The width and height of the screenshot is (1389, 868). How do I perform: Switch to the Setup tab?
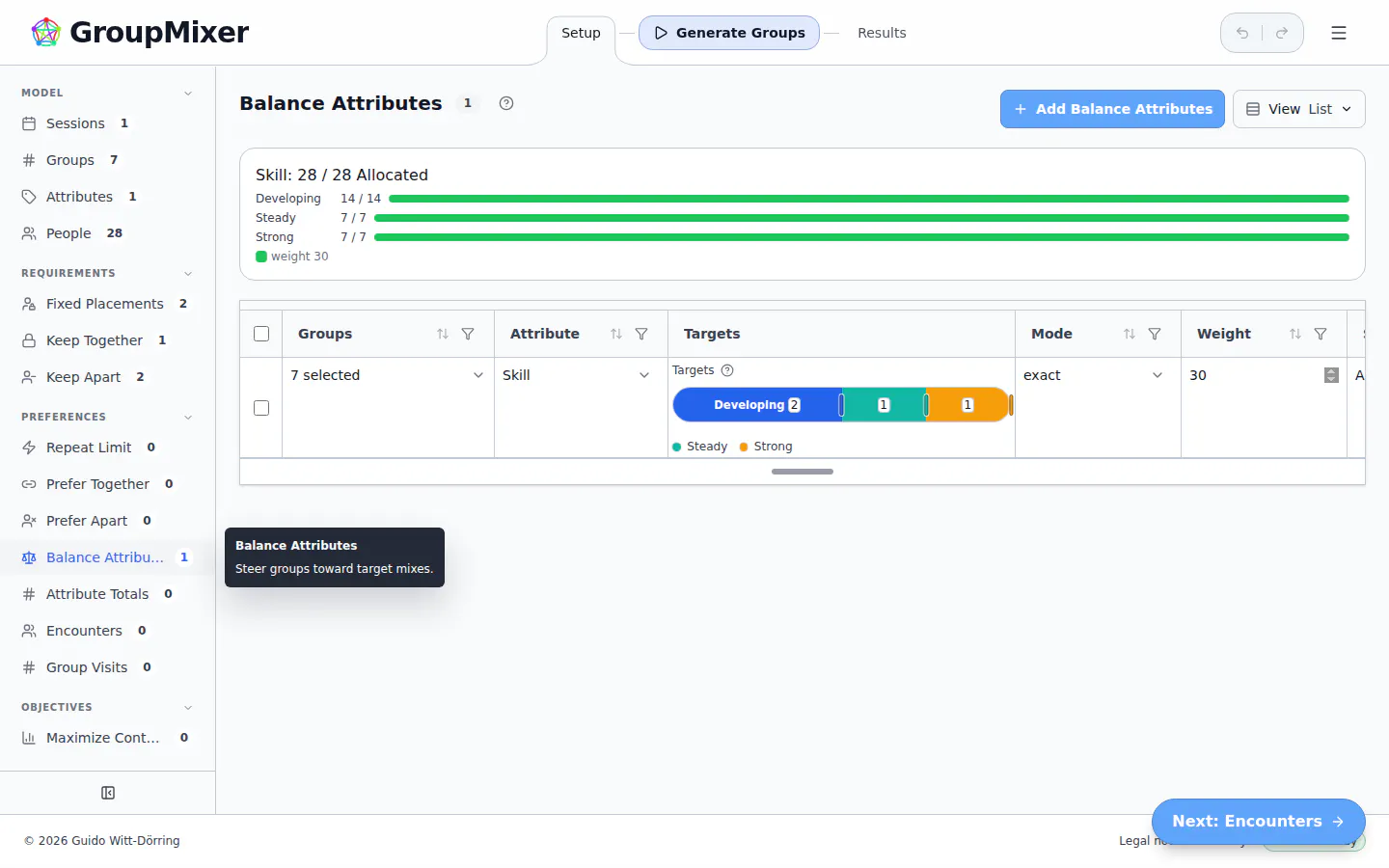point(581,33)
